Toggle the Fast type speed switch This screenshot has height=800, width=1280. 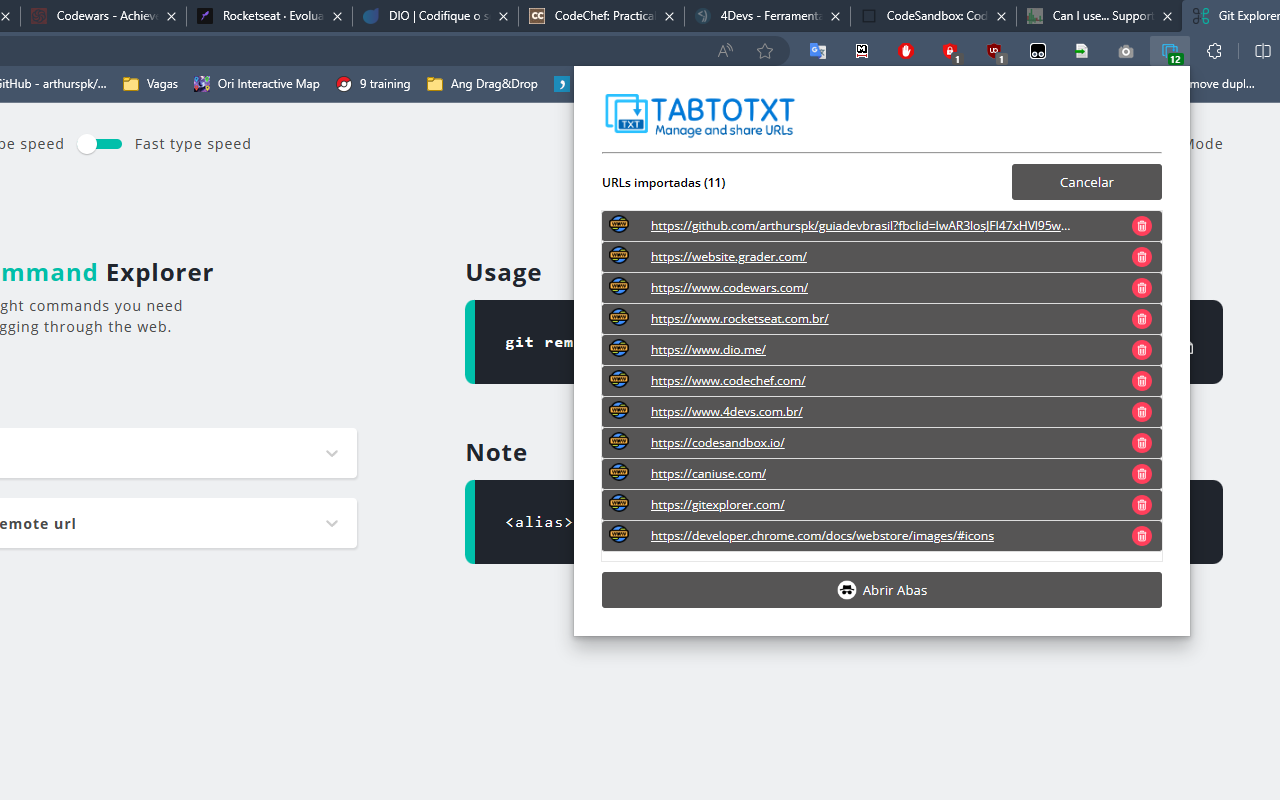click(x=99, y=143)
